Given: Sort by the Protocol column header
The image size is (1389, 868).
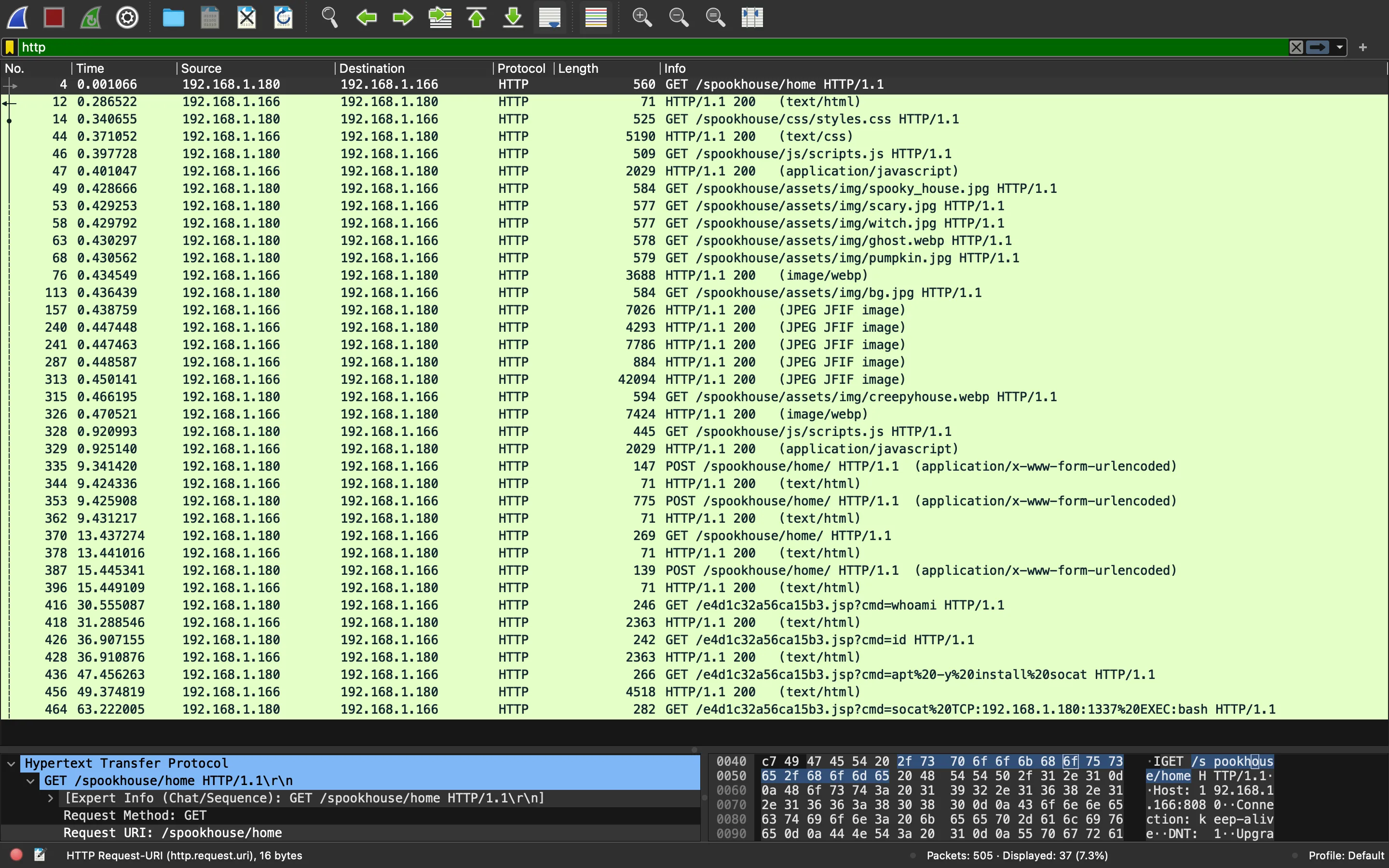Looking at the screenshot, I should 523,68.
